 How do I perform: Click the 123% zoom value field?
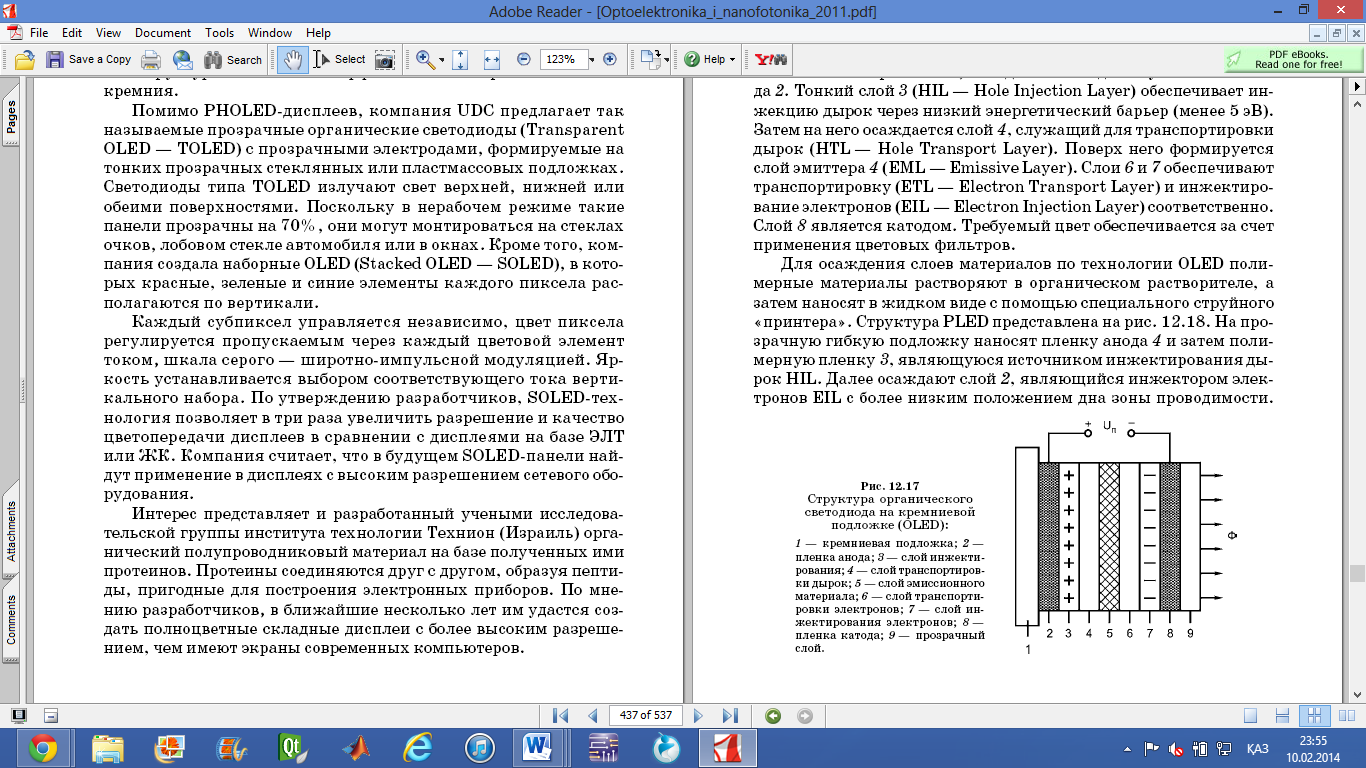[562, 59]
